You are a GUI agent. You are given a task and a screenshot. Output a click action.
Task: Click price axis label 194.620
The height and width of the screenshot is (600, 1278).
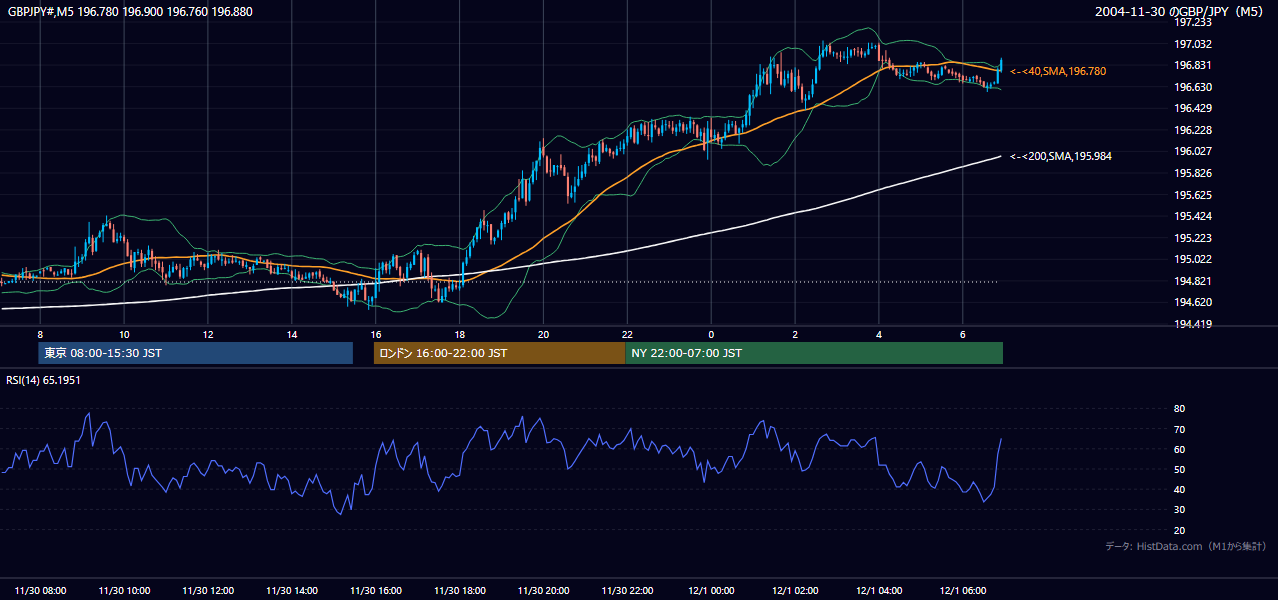click(x=1193, y=302)
